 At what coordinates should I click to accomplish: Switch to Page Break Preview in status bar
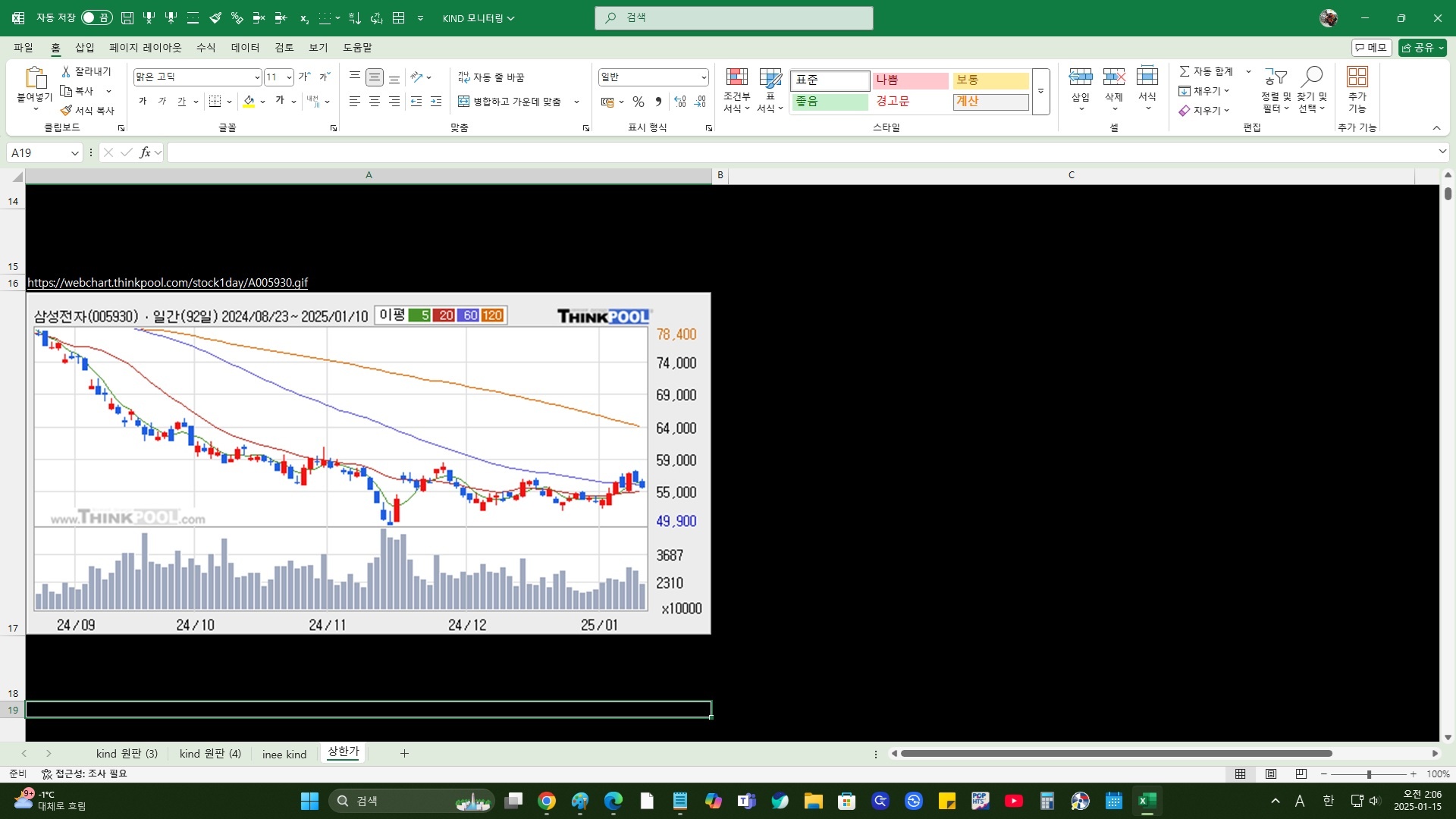click(x=1301, y=774)
